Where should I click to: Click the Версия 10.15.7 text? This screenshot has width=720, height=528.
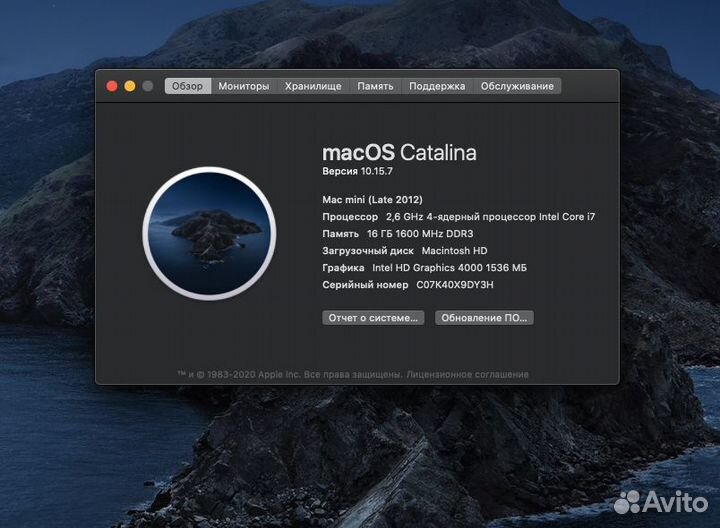tap(357, 171)
